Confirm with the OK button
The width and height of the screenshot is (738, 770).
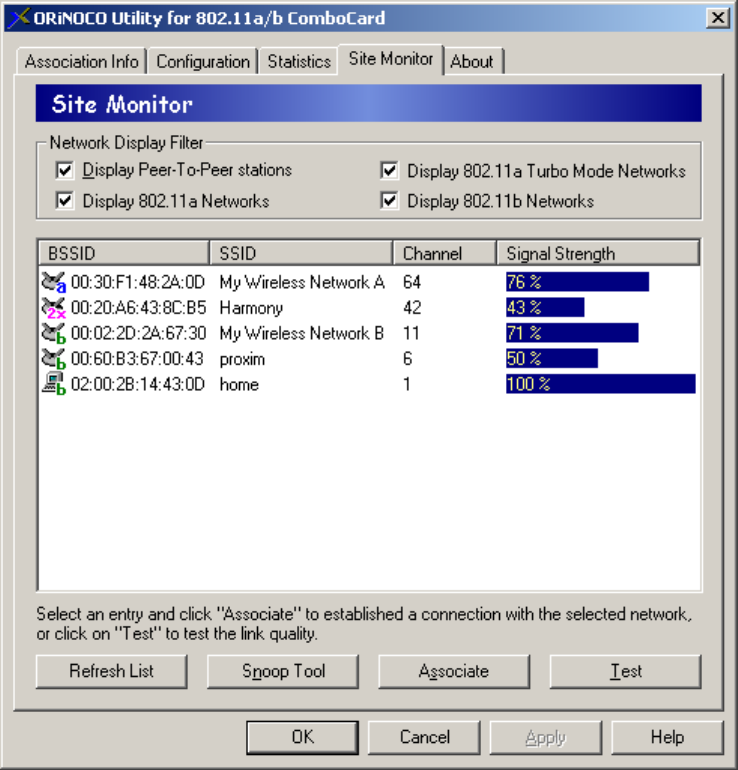302,738
